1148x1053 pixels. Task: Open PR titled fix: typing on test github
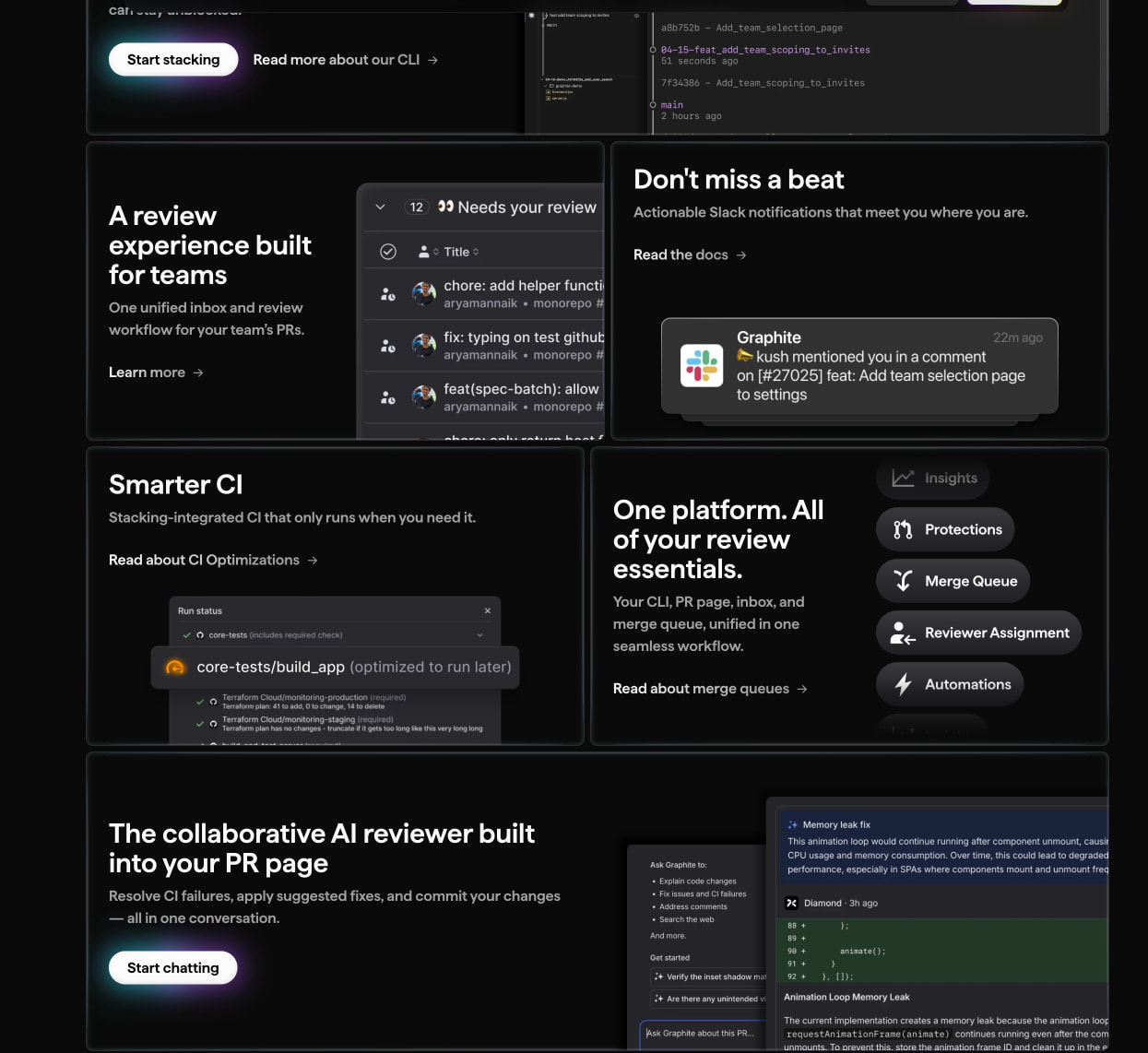524,337
